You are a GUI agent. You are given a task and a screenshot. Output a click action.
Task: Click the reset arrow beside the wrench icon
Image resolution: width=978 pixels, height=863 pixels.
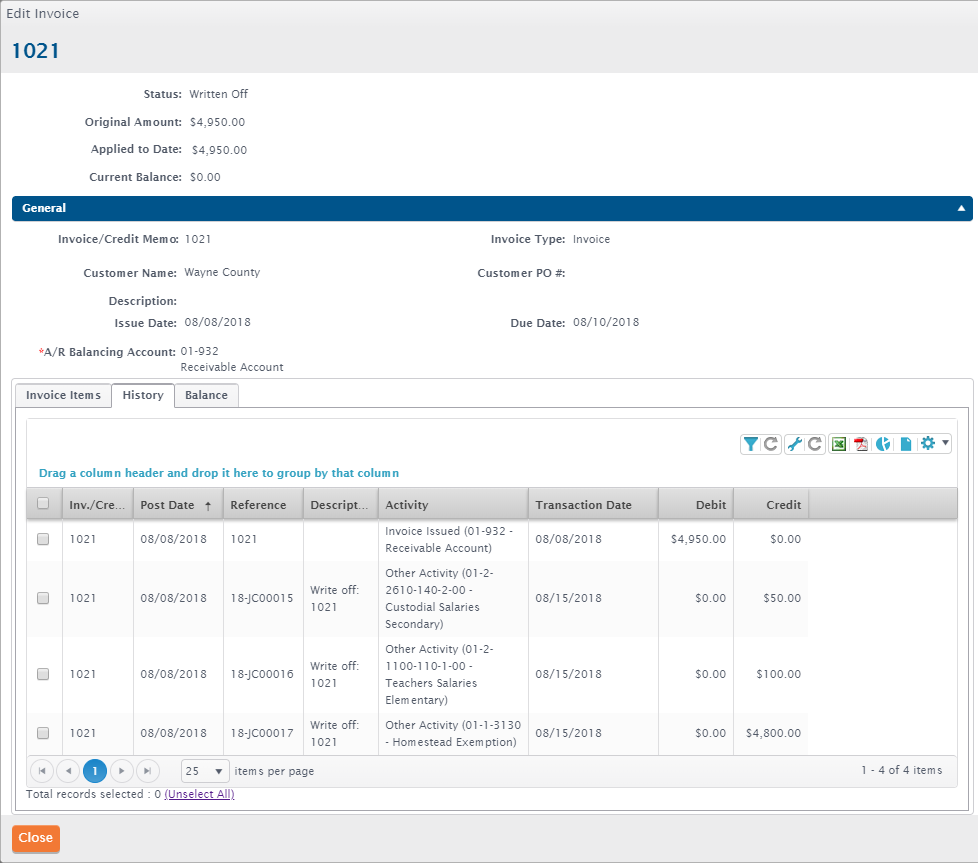(815, 444)
